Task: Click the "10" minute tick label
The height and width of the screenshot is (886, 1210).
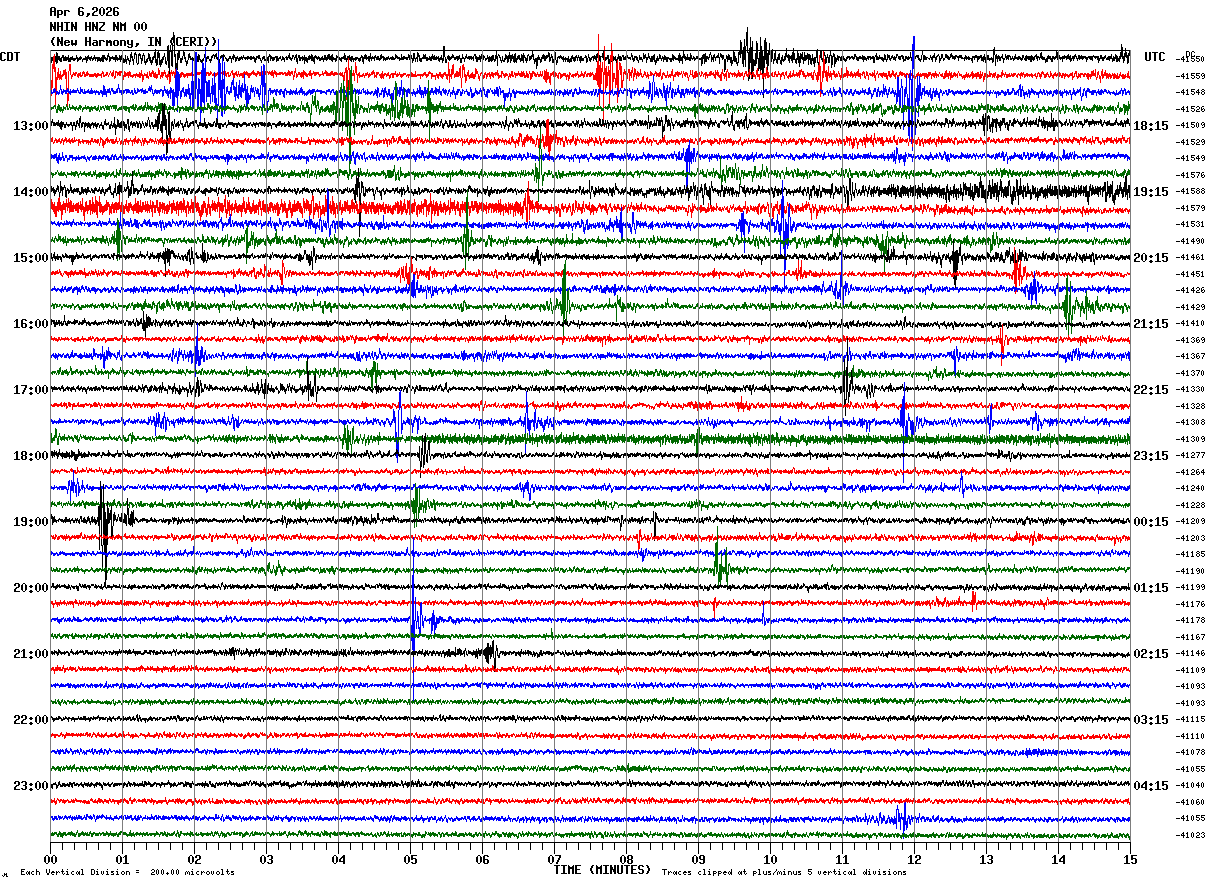Action: 770,860
